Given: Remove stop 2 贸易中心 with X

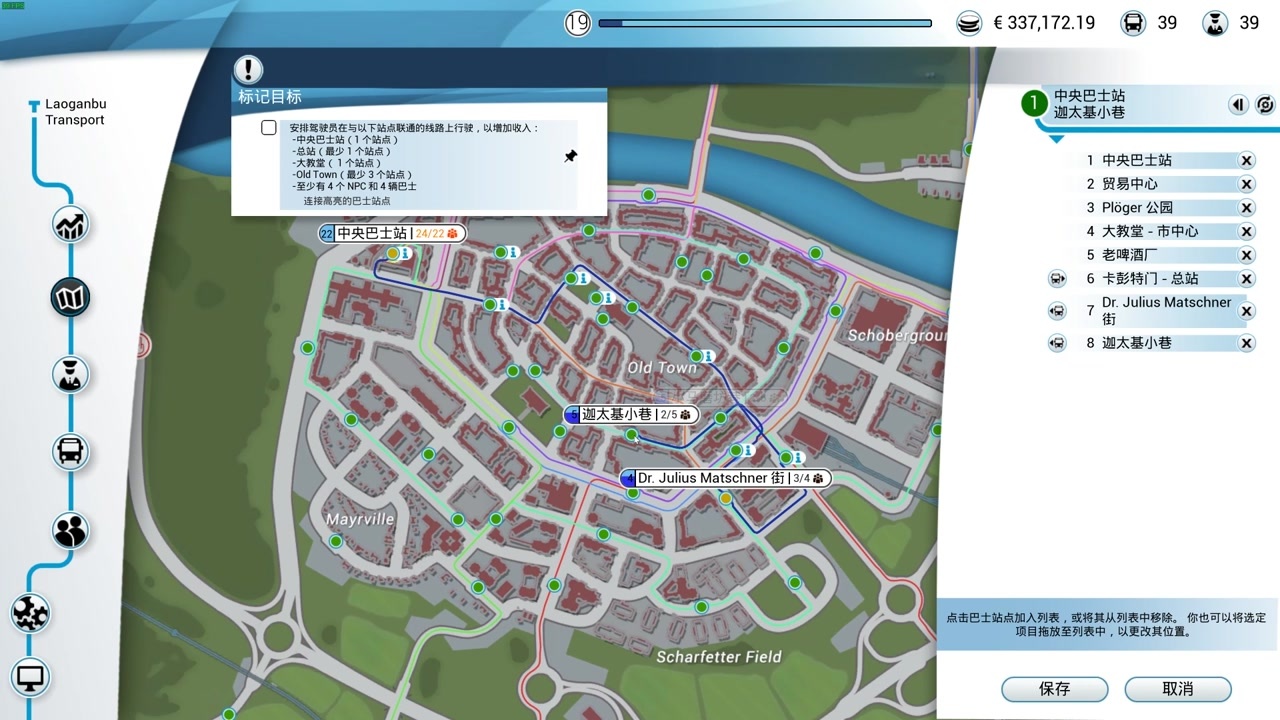Looking at the screenshot, I should point(1247,184).
